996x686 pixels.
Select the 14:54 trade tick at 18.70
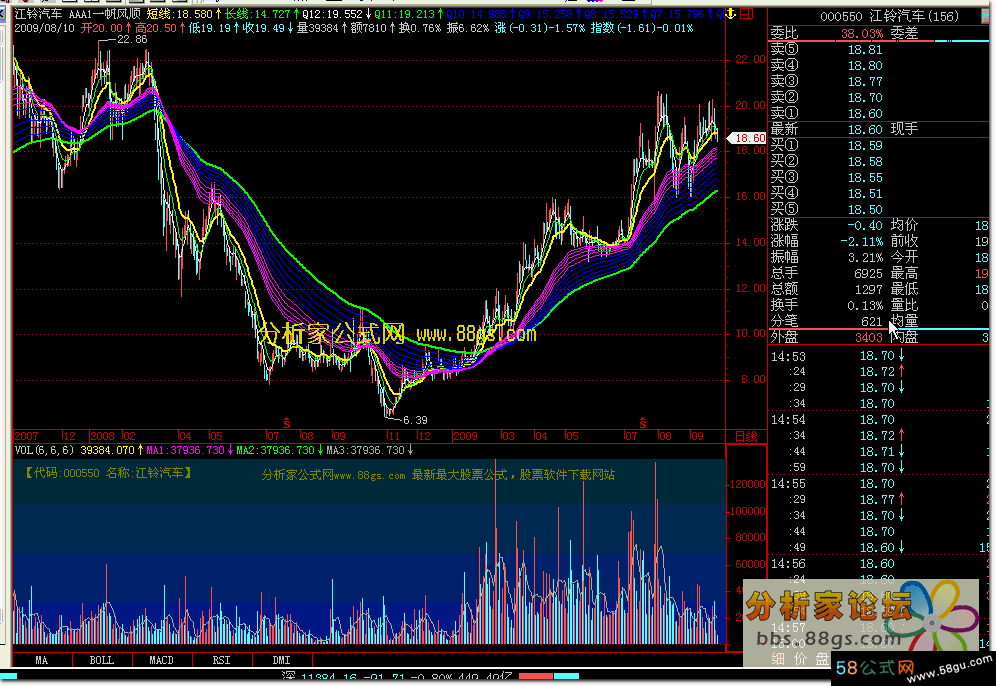point(879,420)
